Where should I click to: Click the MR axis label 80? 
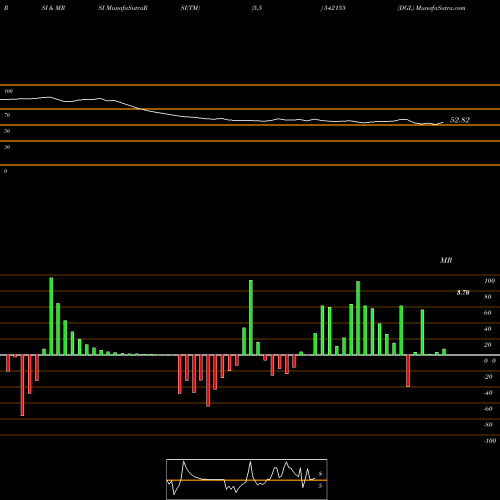click(488, 297)
